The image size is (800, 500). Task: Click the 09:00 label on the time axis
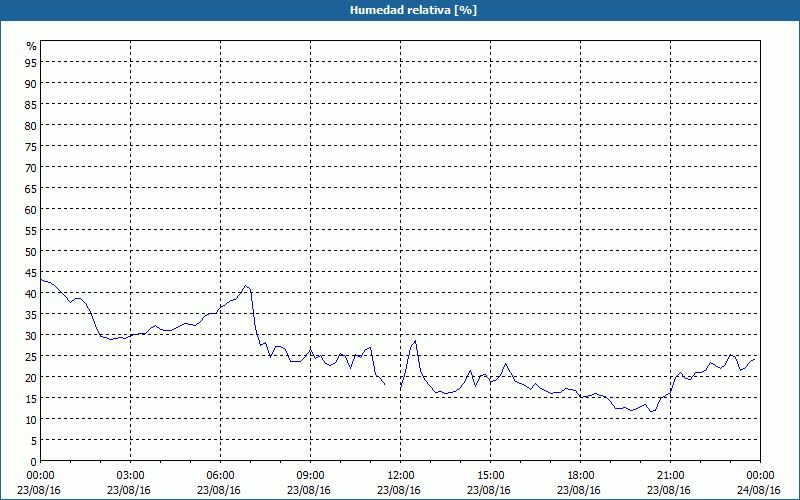[310, 476]
